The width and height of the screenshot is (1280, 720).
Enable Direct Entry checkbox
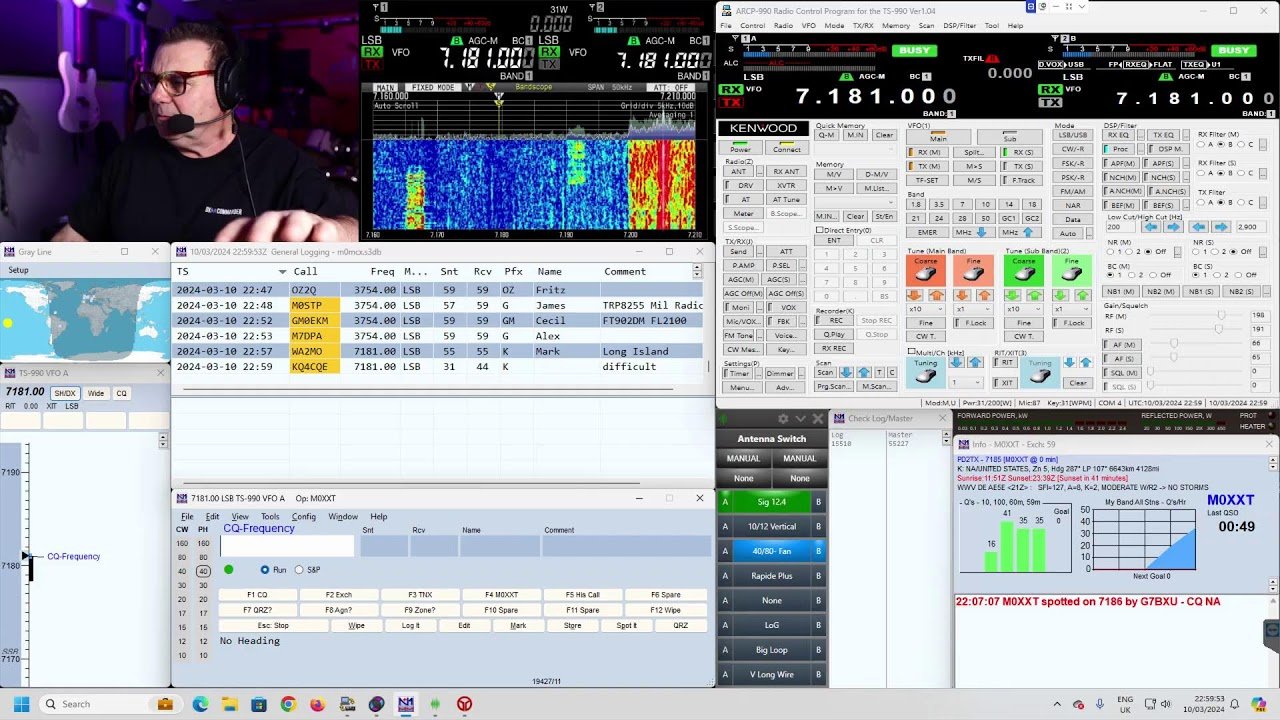[x=819, y=230]
